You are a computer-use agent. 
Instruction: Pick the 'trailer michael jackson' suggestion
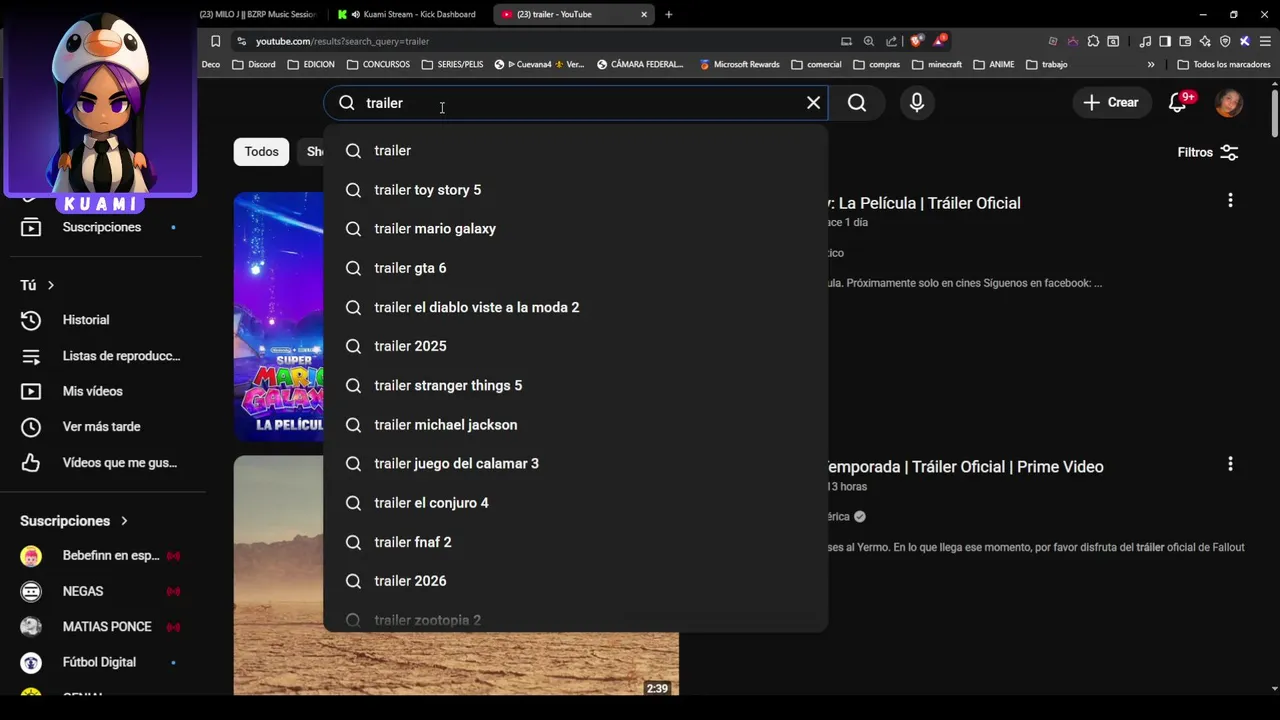tap(575, 425)
